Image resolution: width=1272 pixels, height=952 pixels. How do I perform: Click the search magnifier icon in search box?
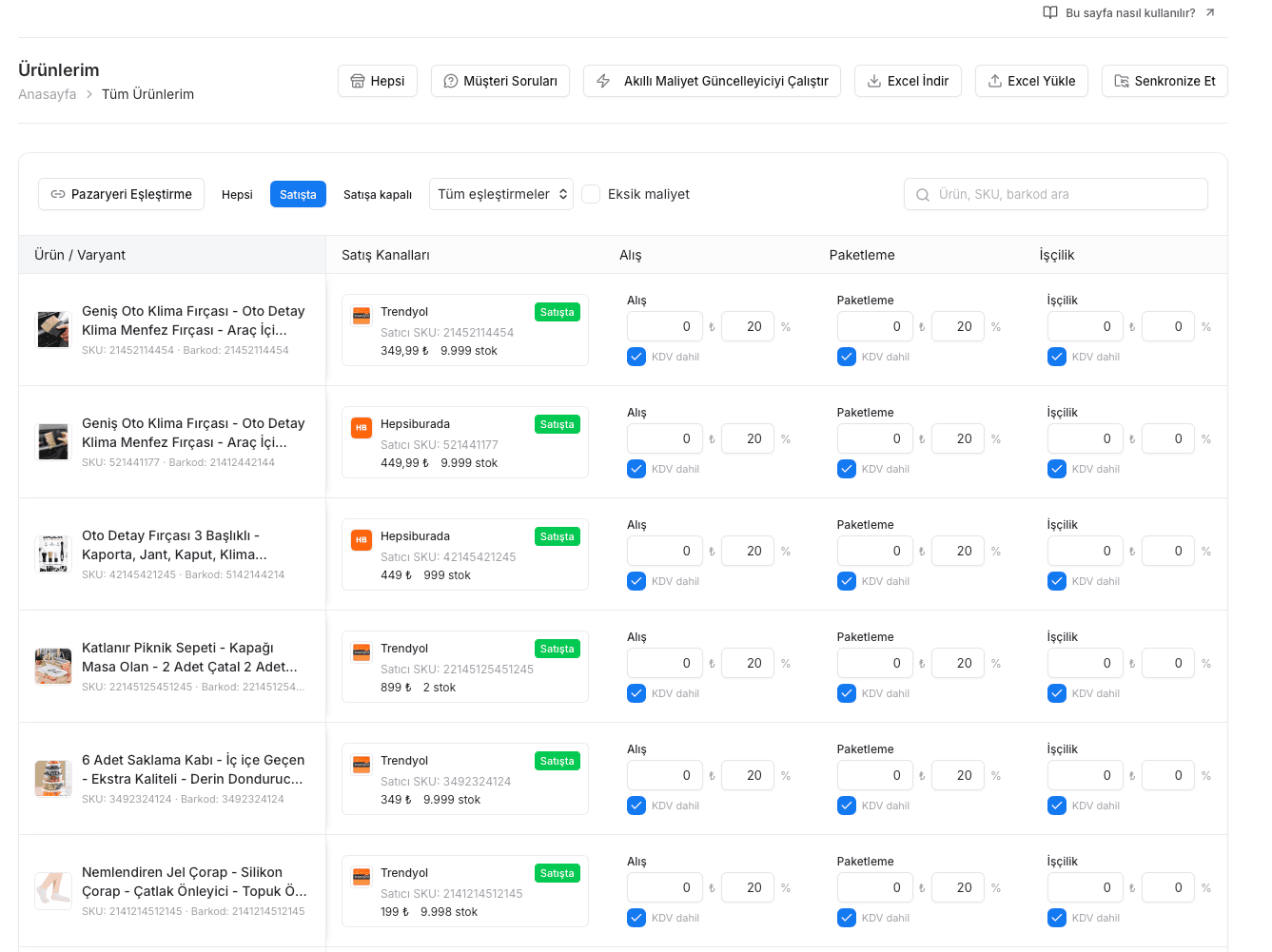923,195
